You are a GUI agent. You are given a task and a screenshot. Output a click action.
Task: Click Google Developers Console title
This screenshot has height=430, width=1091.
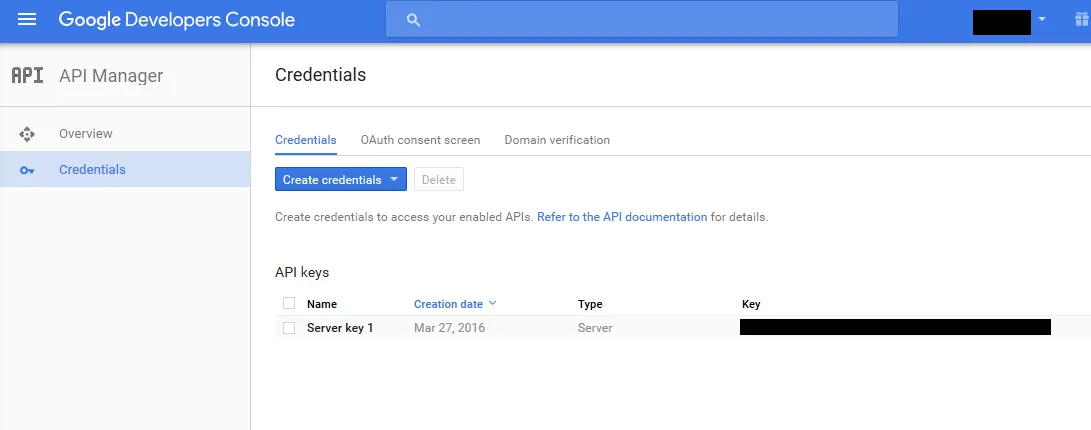[x=177, y=19]
